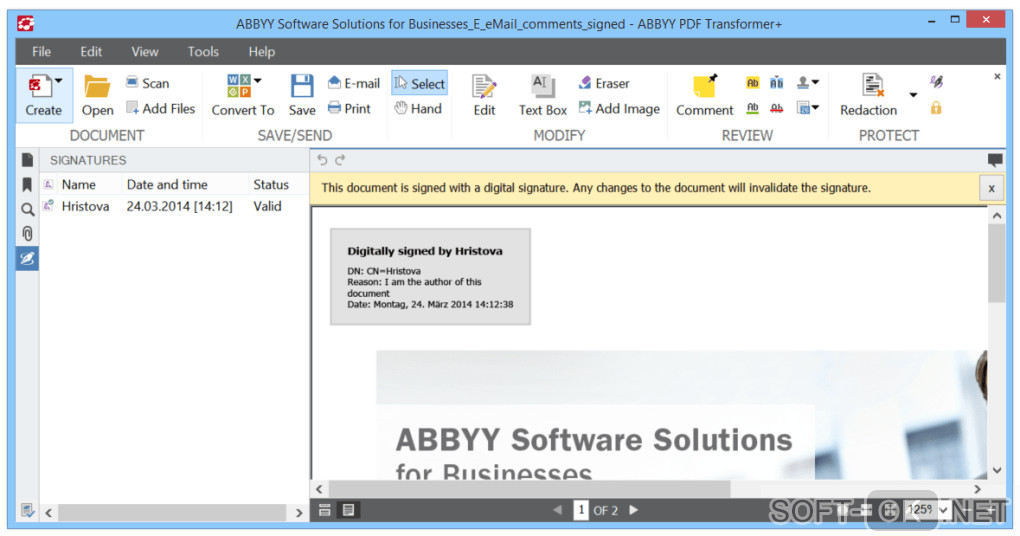This screenshot has height=536, width=1020.
Task: Select the Hristova signature row
Action: pos(174,206)
